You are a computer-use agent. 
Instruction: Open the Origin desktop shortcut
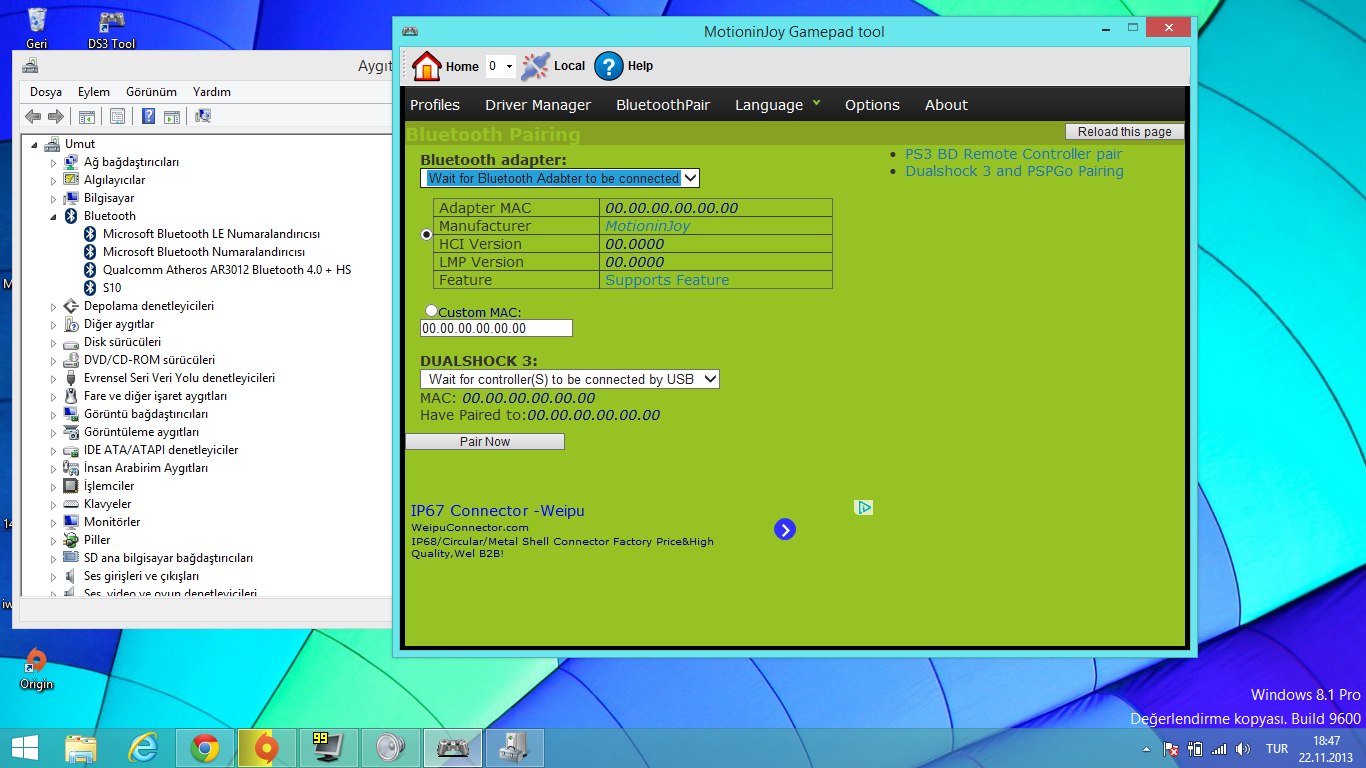[x=37, y=668]
